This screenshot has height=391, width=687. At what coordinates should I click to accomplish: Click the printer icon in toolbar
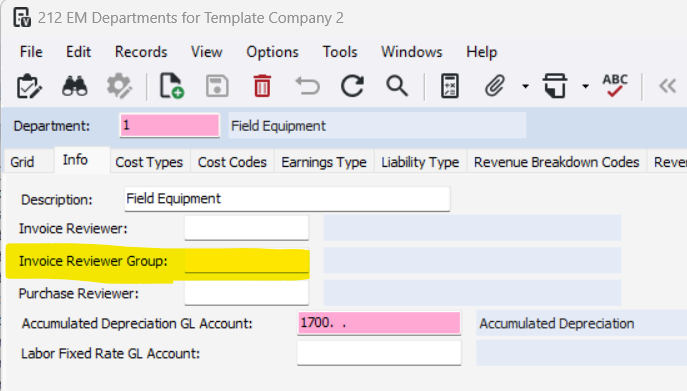555,86
